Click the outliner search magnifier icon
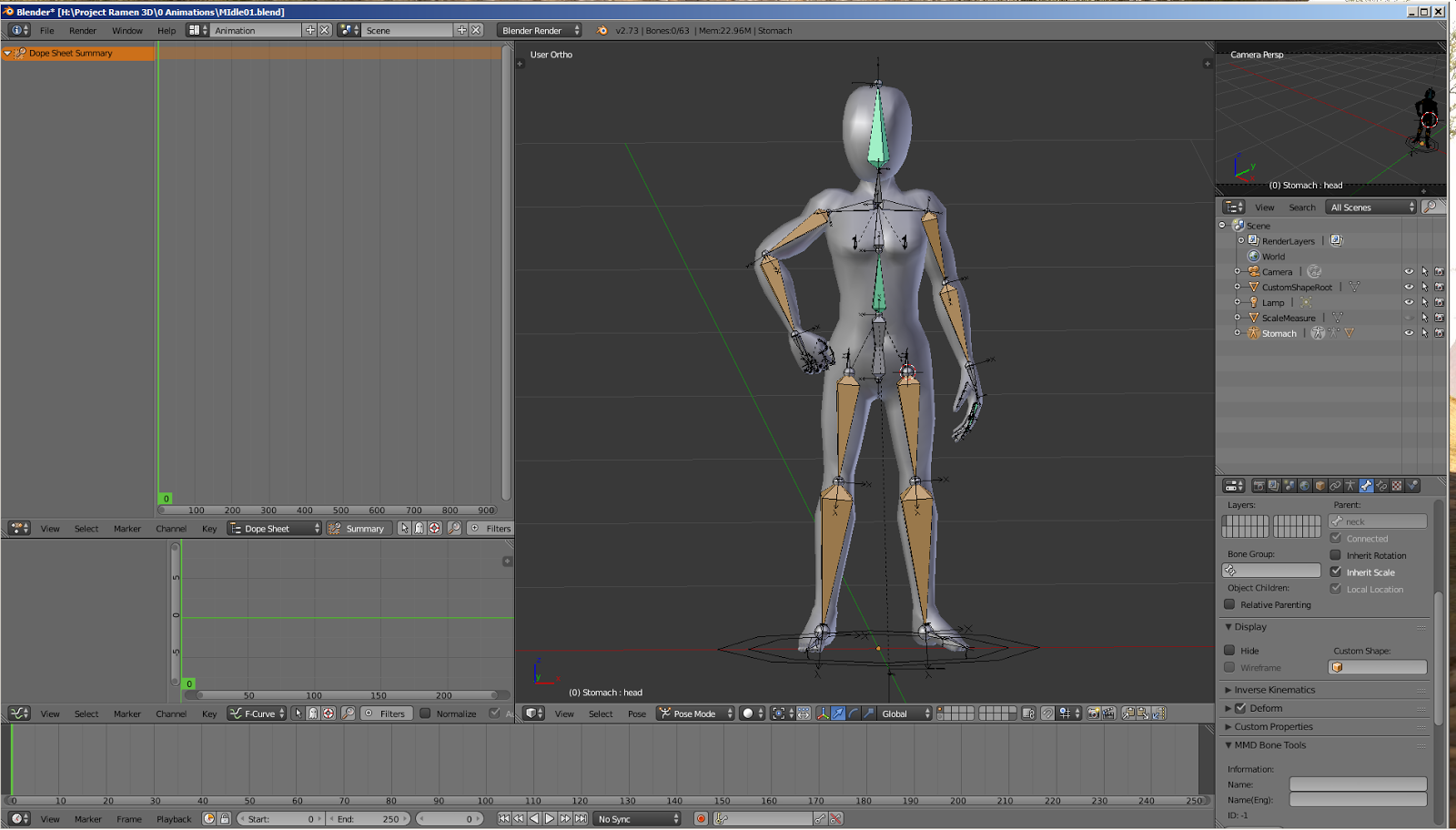The width and height of the screenshot is (1456, 830). [x=1431, y=207]
